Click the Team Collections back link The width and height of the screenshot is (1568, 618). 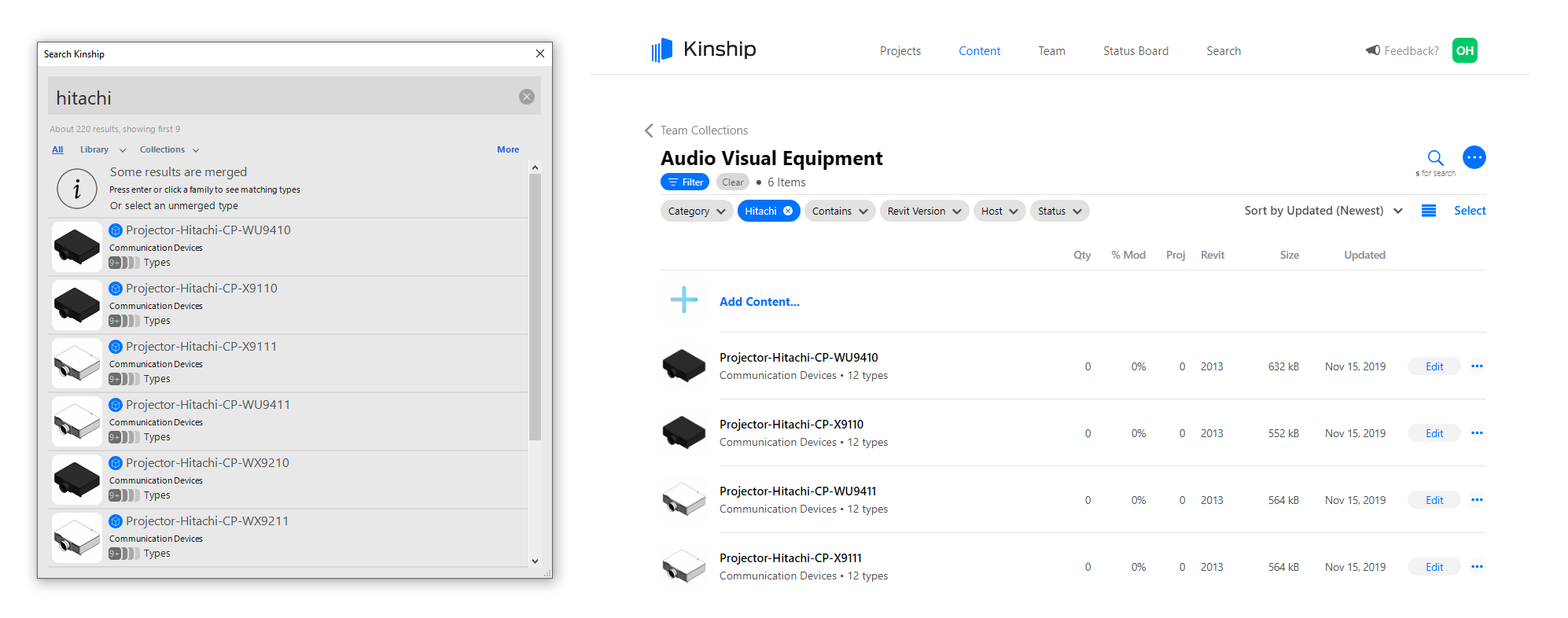(704, 131)
